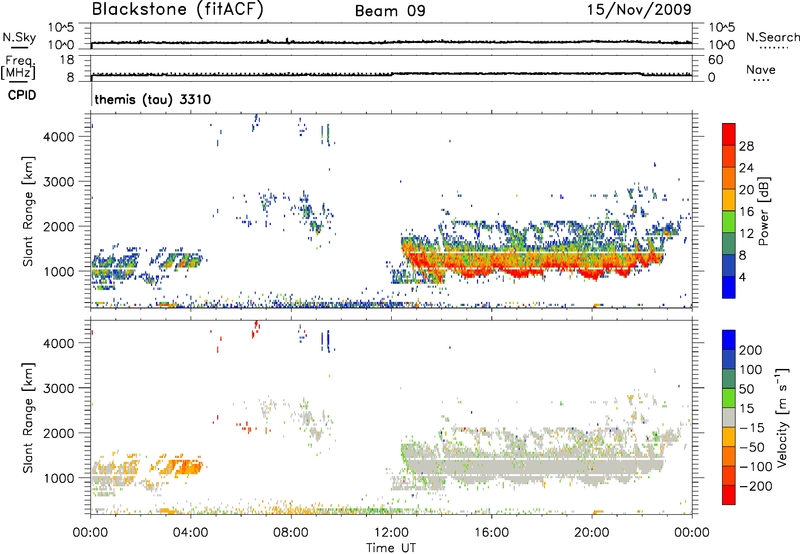Click the 'N.Sky' legend label
Viewport: 800px width, 554px height.
[19, 37]
